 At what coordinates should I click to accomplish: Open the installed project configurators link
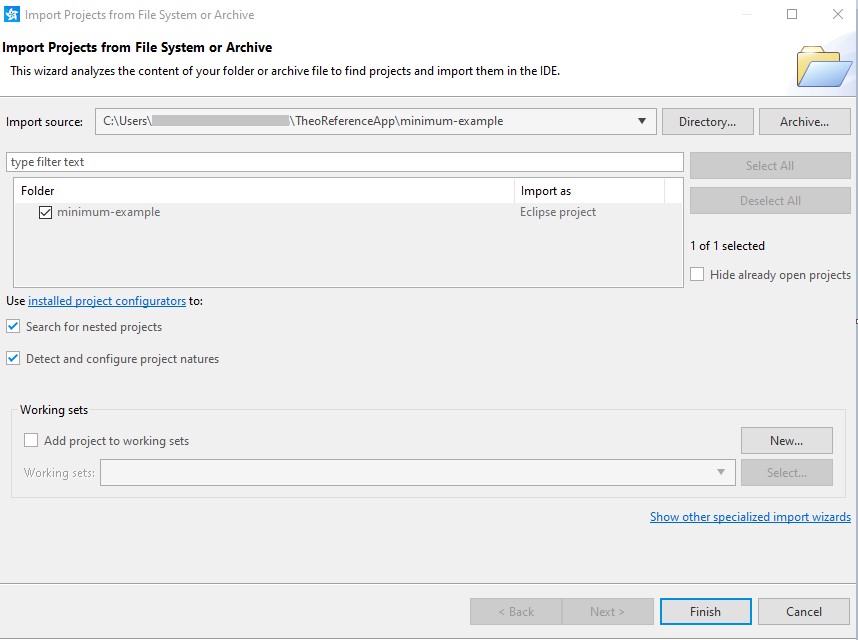pos(107,301)
